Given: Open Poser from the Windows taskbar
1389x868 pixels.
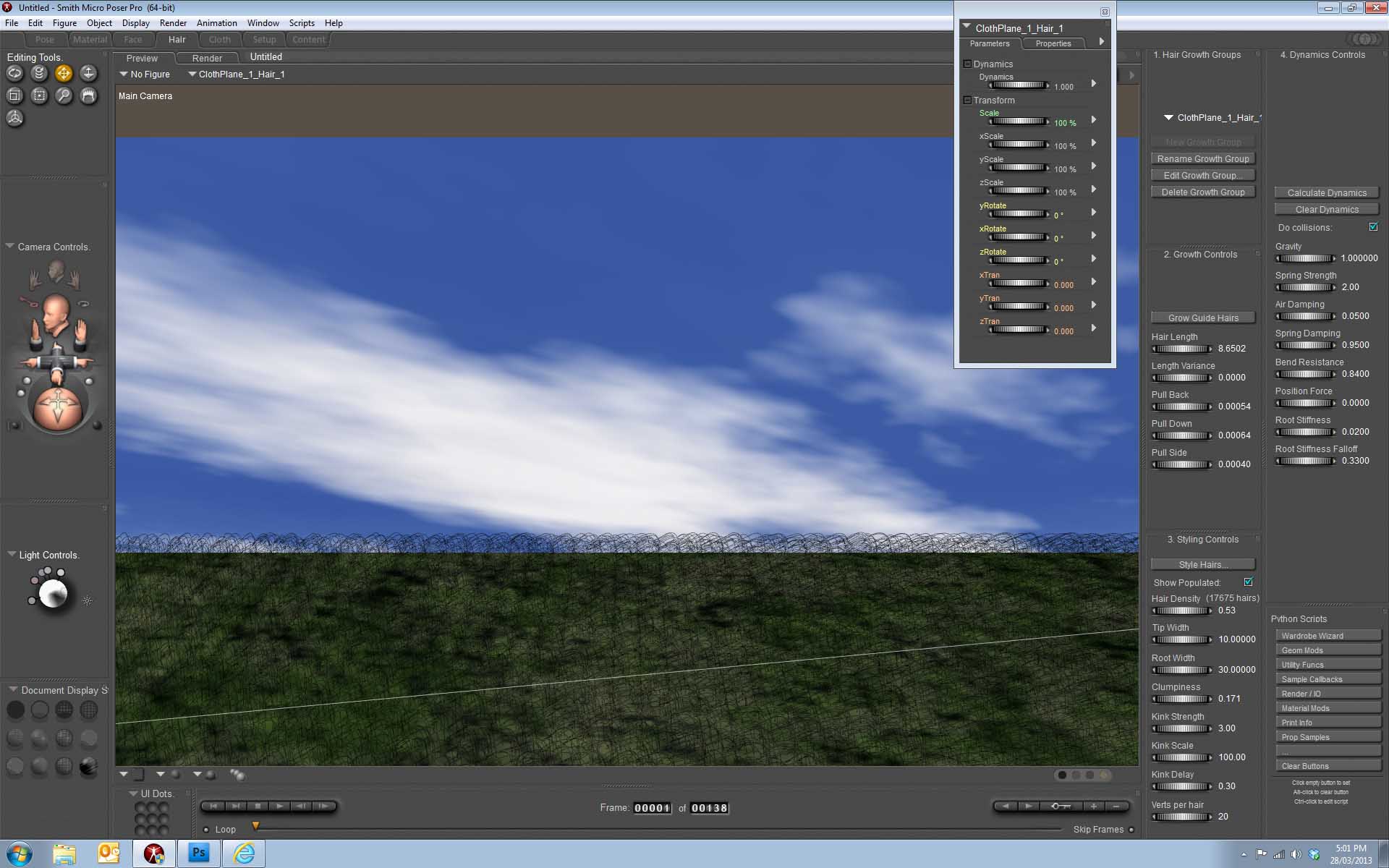Looking at the screenshot, I should pyautogui.click(x=153, y=854).
